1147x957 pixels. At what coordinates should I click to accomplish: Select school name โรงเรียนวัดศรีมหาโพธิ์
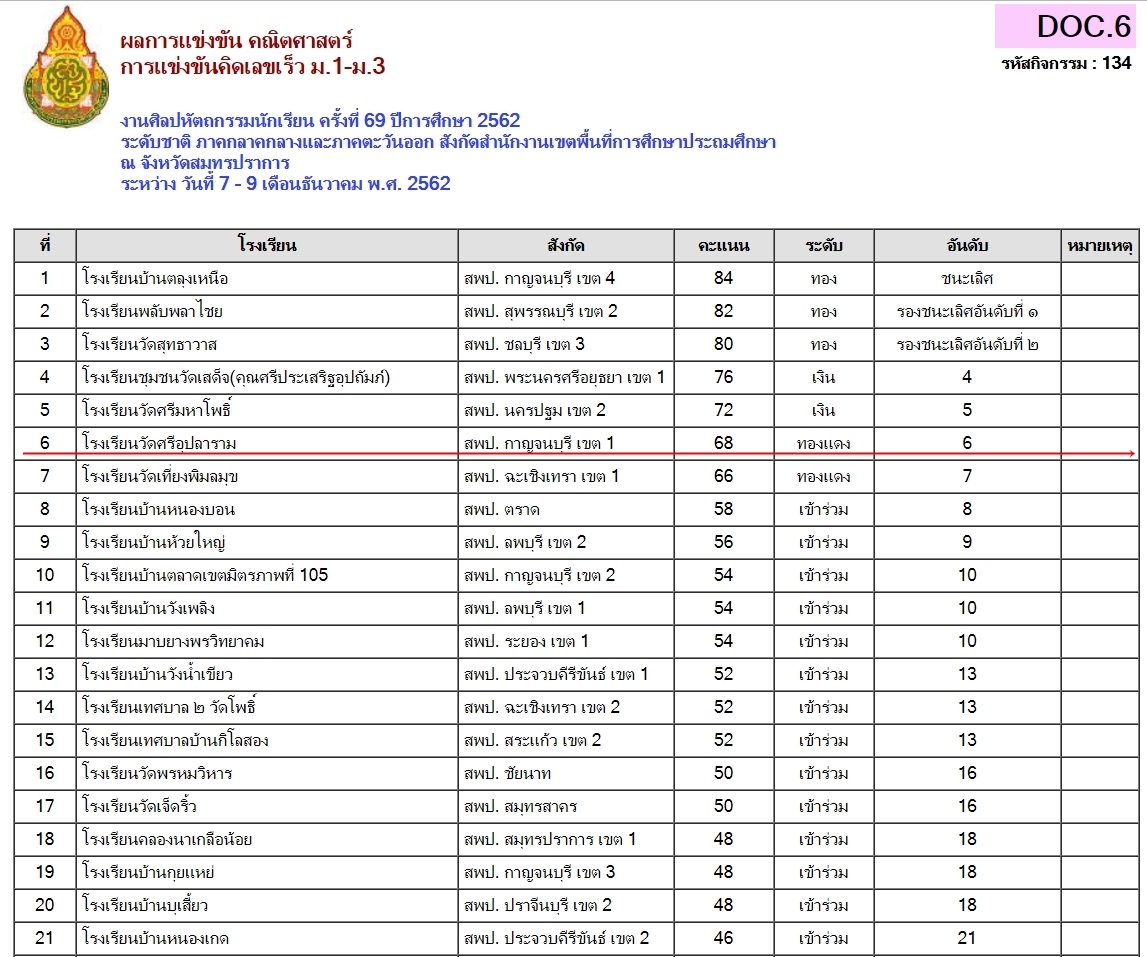point(157,410)
